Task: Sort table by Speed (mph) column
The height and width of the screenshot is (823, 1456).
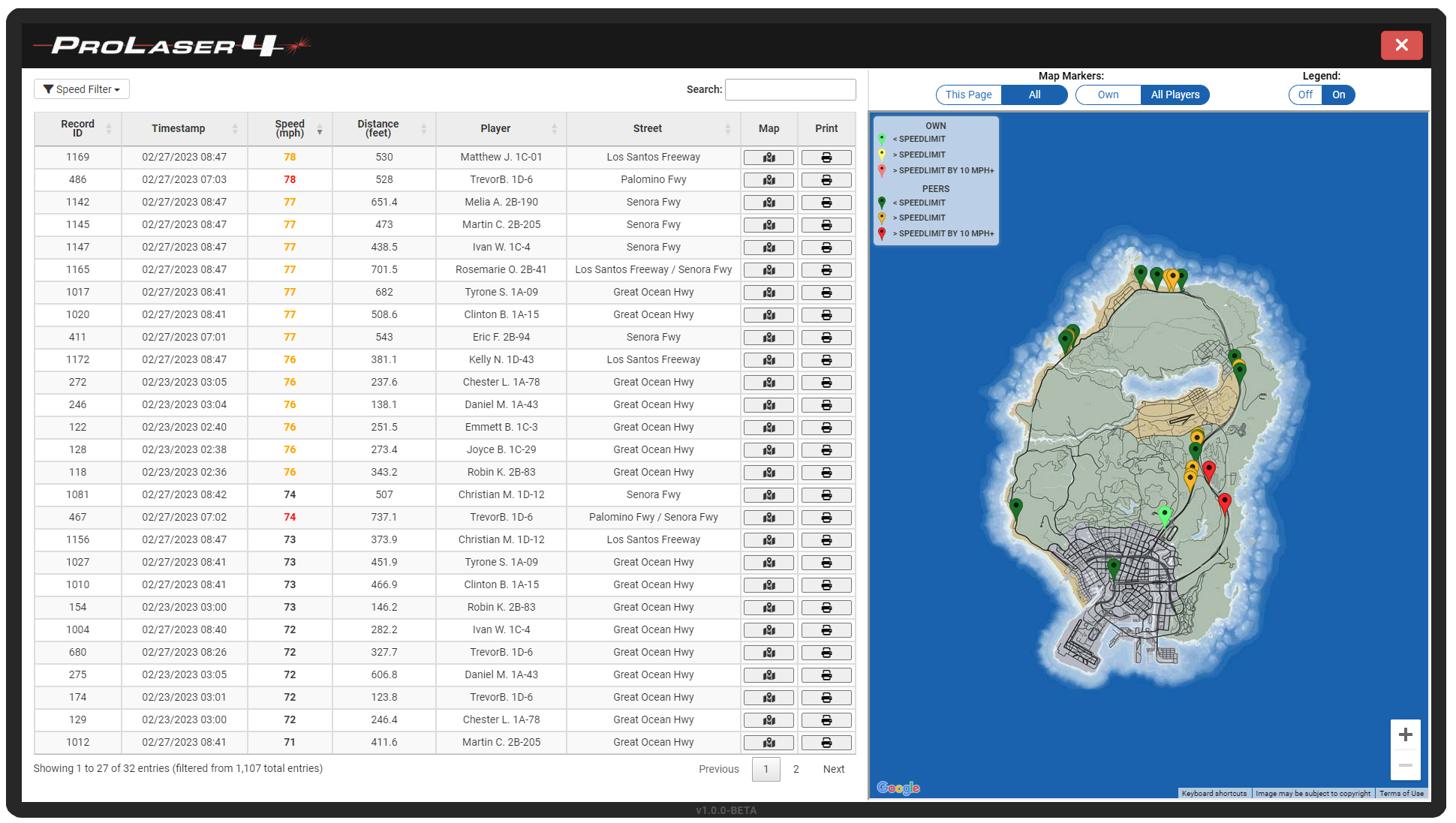Action: [290, 128]
